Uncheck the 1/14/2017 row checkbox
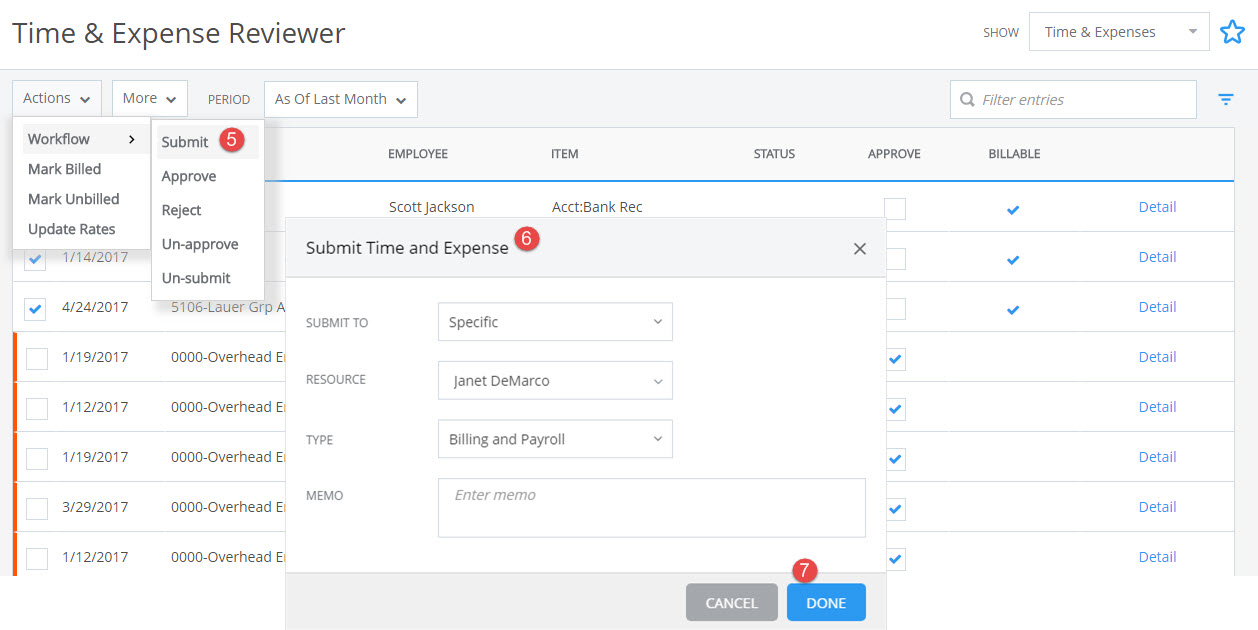 tap(36, 258)
